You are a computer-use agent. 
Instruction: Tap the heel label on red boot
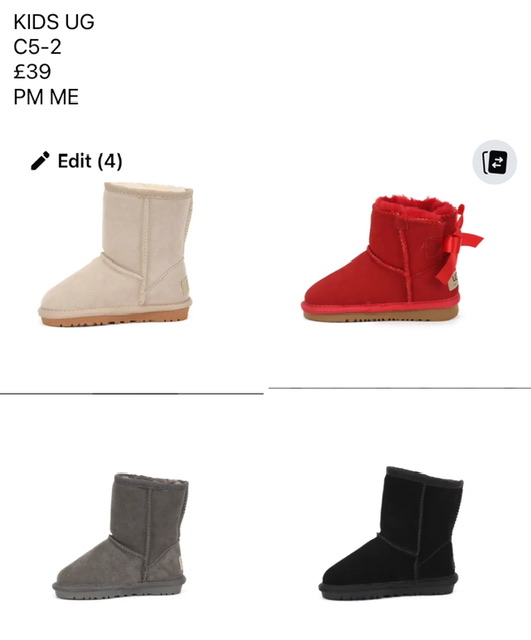point(453,282)
